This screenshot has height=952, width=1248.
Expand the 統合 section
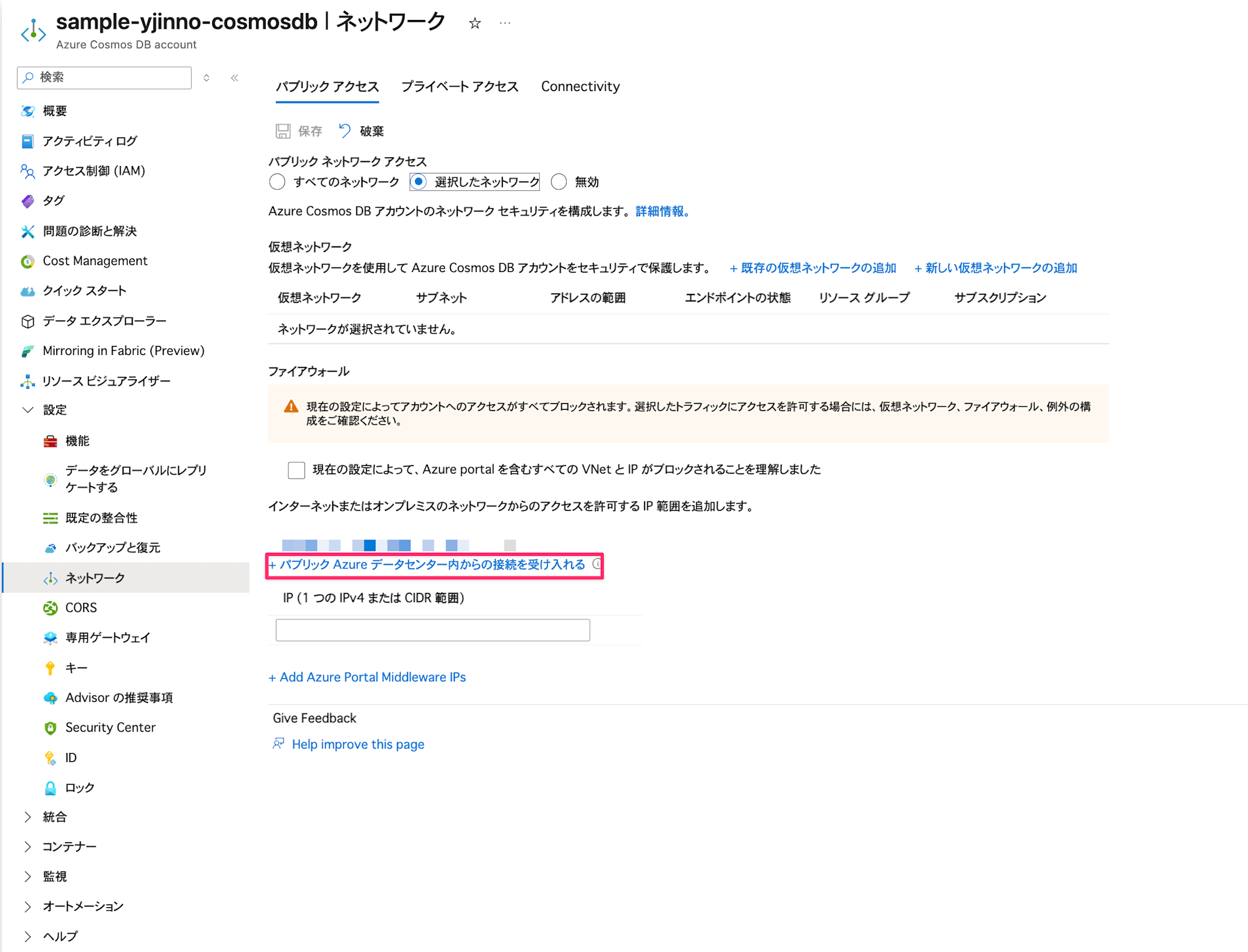27,817
